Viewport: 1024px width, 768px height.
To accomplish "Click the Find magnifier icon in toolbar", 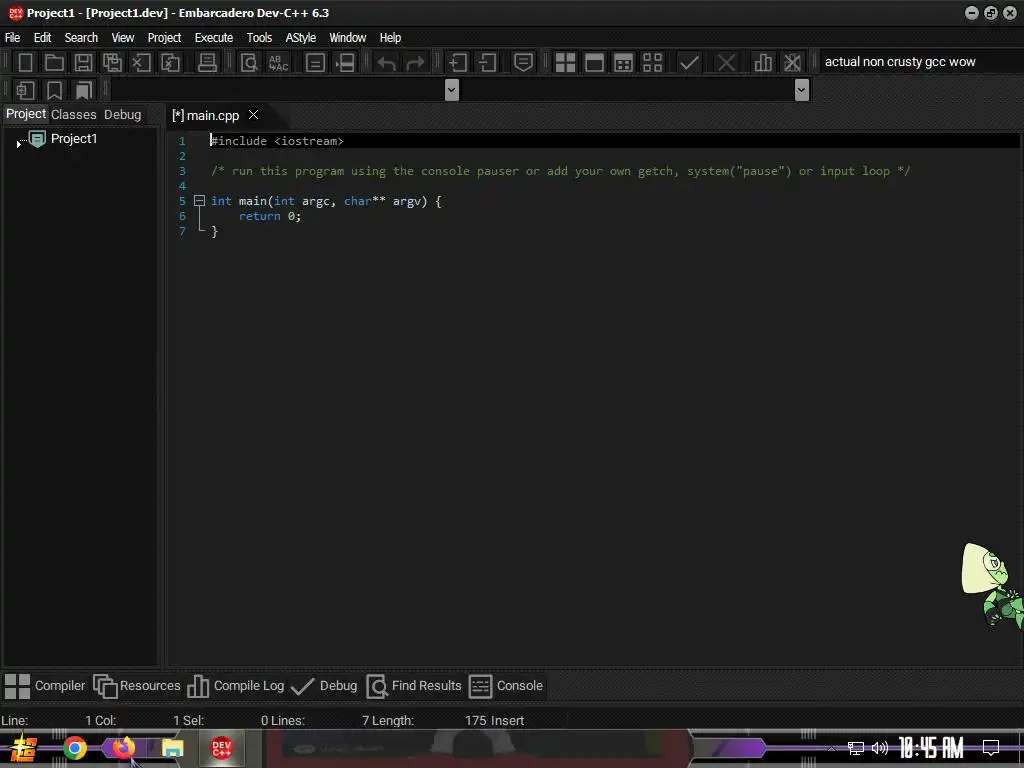I will (249, 63).
